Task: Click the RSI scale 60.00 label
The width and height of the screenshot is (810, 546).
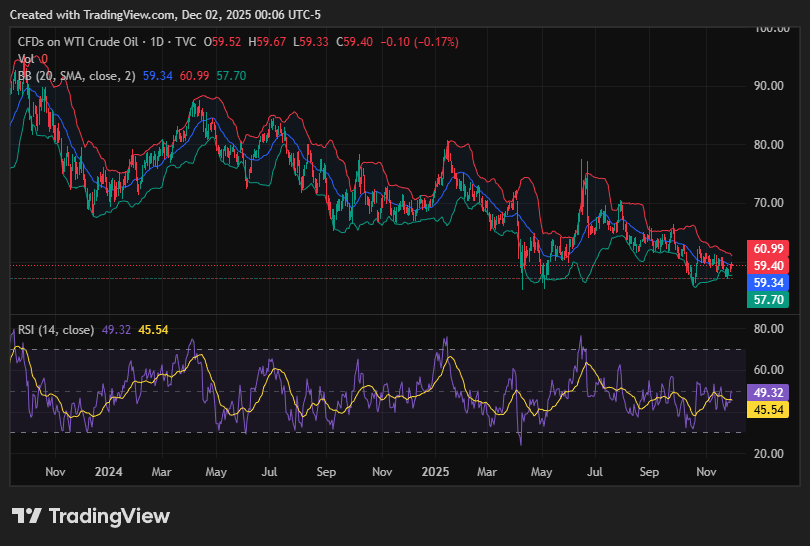Action: coord(768,369)
